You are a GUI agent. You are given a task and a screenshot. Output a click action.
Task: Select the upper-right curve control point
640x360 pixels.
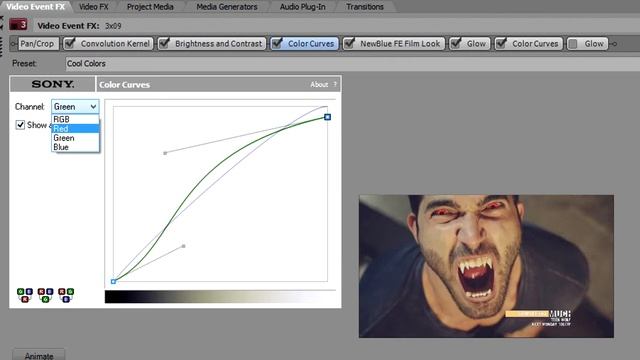[327, 117]
